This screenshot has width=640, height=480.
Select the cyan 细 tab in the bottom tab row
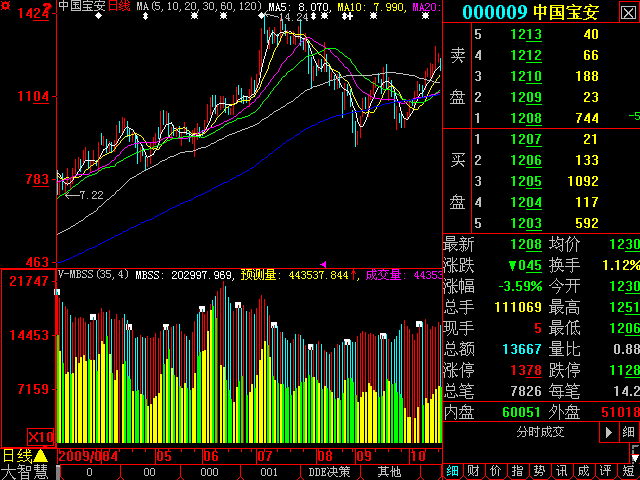click(x=452, y=472)
